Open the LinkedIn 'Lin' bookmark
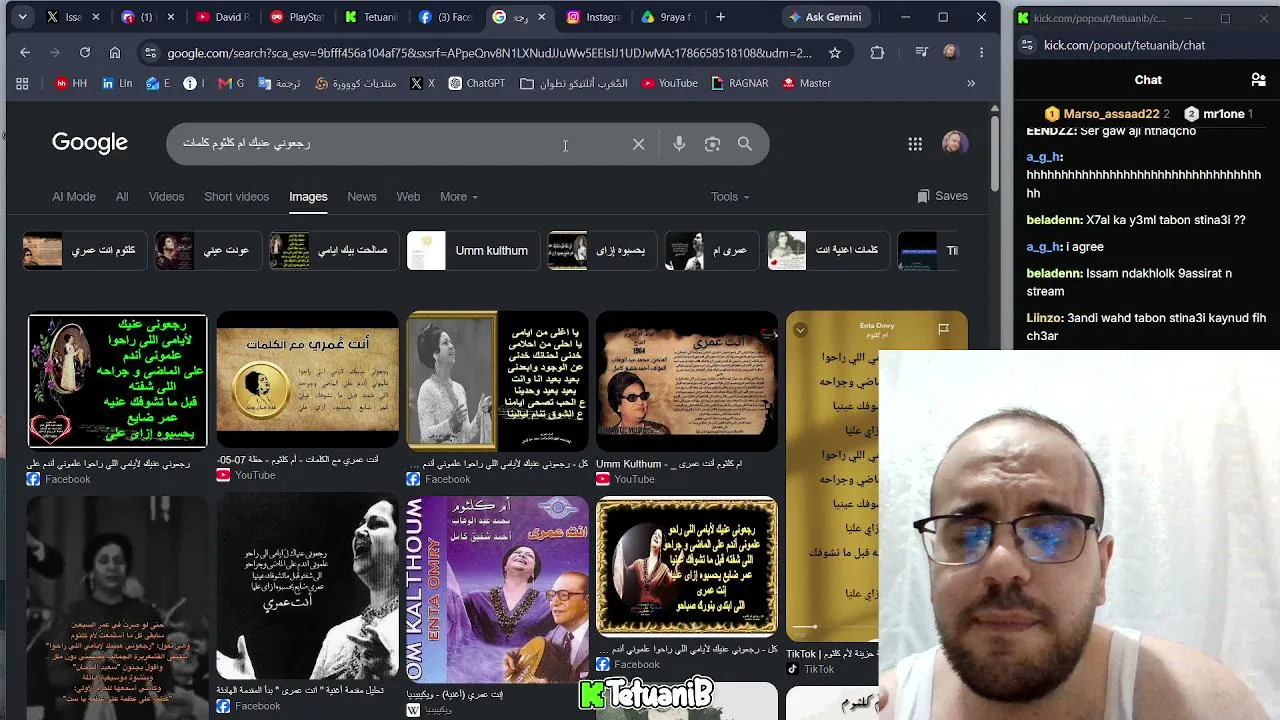The image size is (1280, 720). tap(117, 84)
